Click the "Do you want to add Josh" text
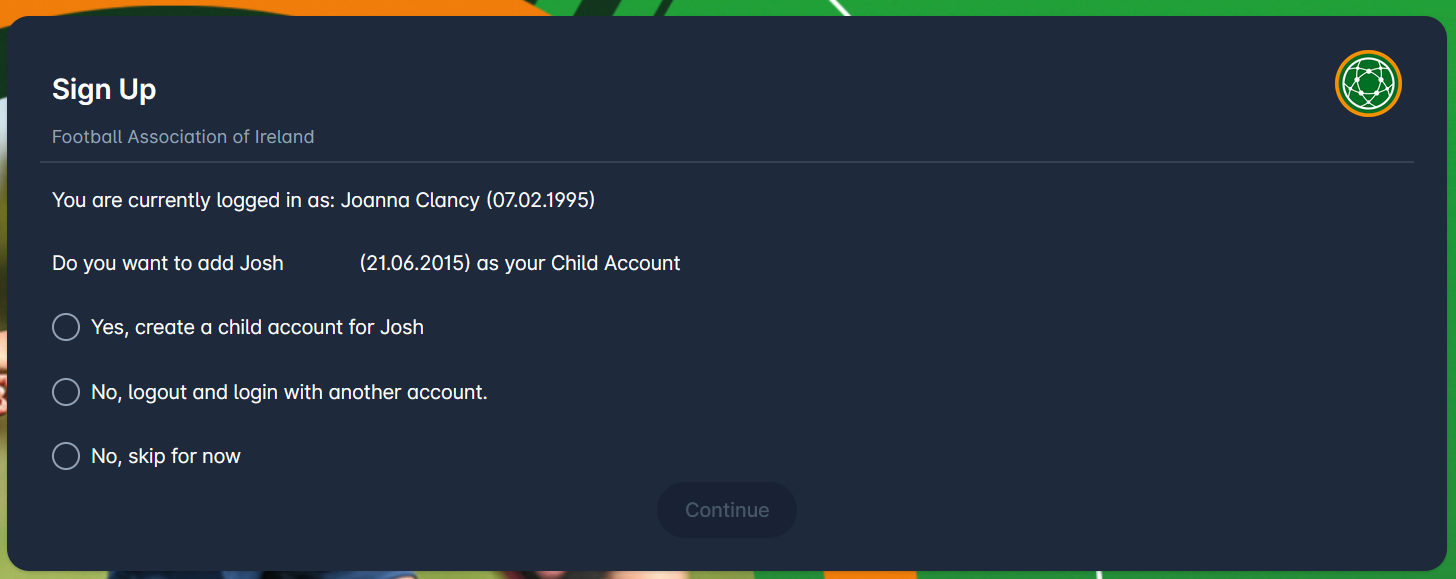This screenshot has height=579, width=1456. pyautogui.click(x=168, y=263)
